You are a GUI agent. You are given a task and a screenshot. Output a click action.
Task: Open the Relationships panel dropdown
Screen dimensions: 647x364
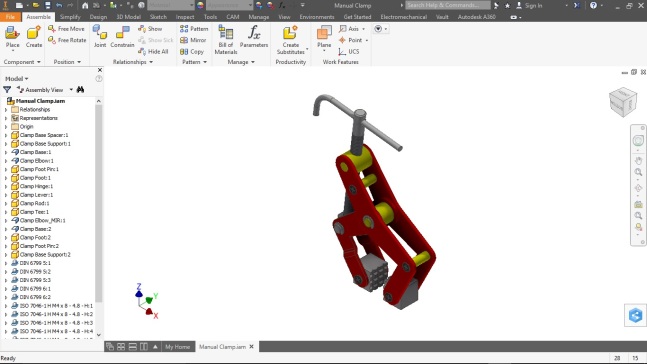pos(133,62)
